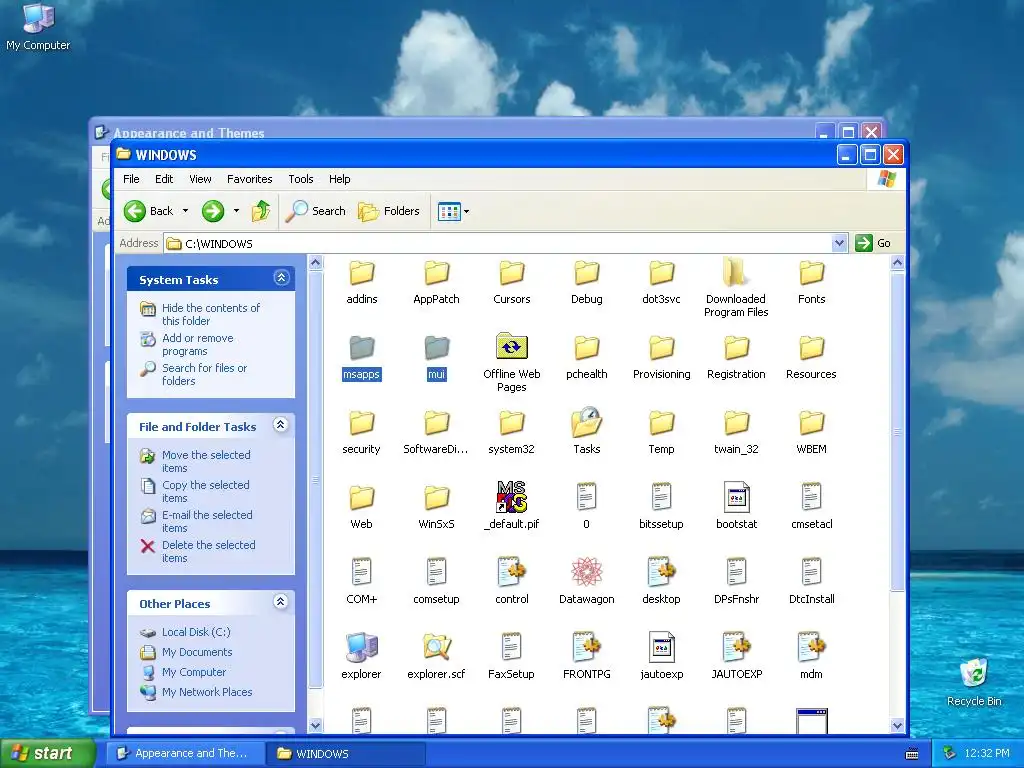Click the WINDOWS taskbar button
Image resolution: width=1024 pixels, height=768 pixels.
(x=346, y=753)
